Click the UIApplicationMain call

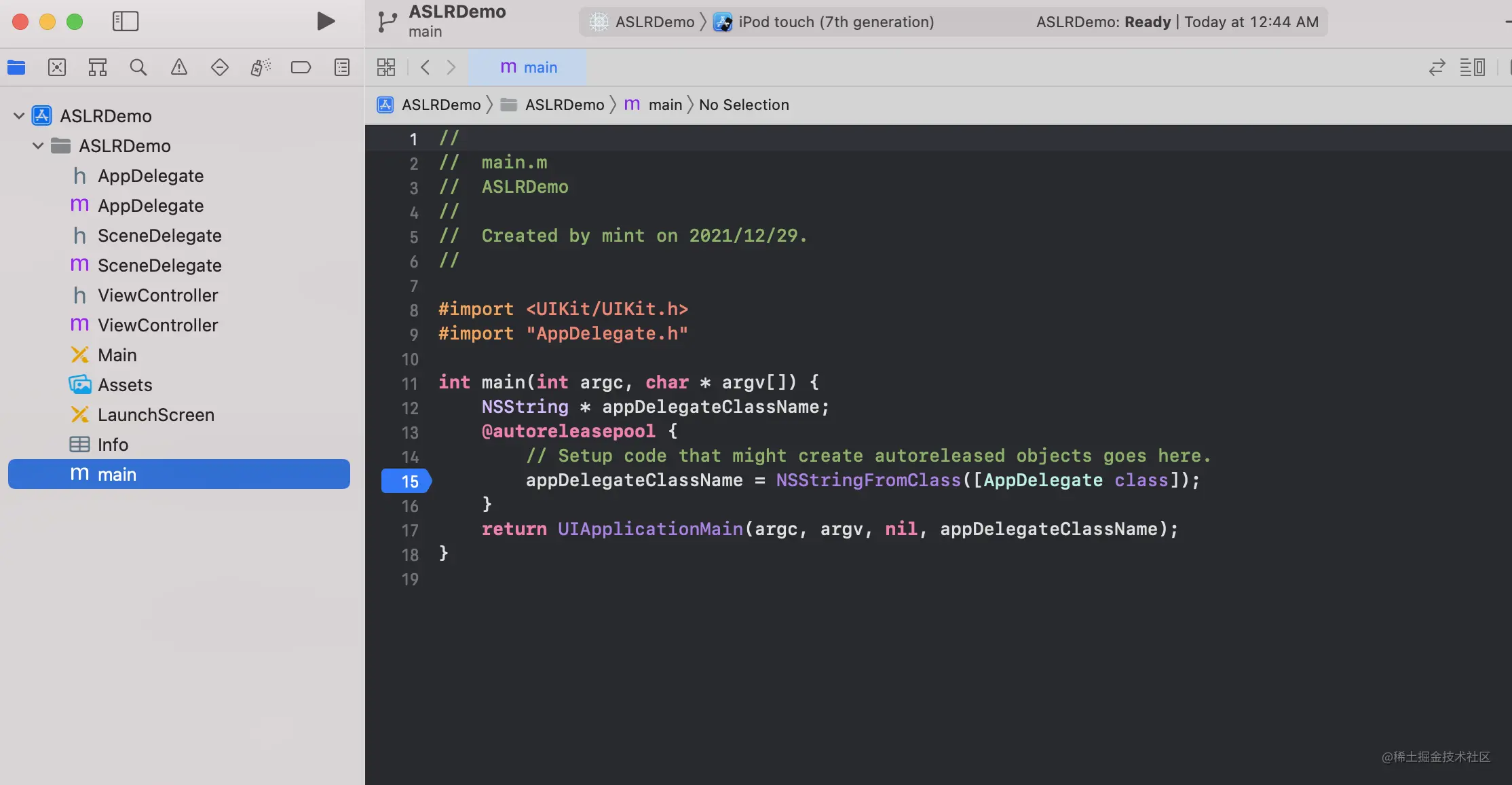[650, 529]
